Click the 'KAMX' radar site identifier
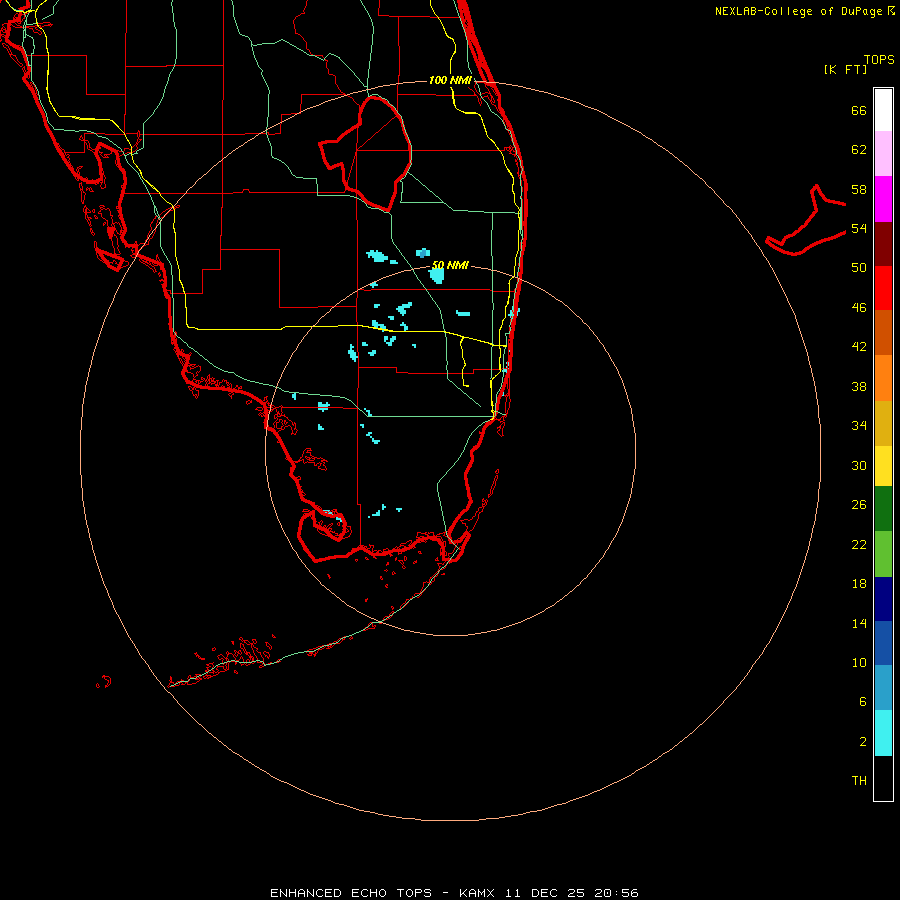 pos(479,893)
